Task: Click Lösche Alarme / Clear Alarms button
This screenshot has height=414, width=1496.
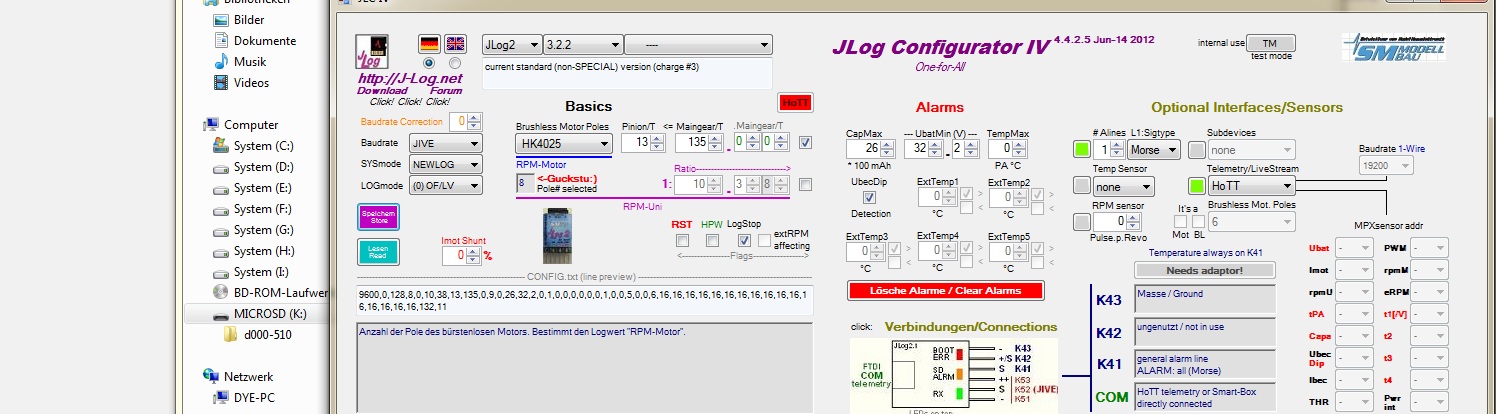Action: point(946,290)
